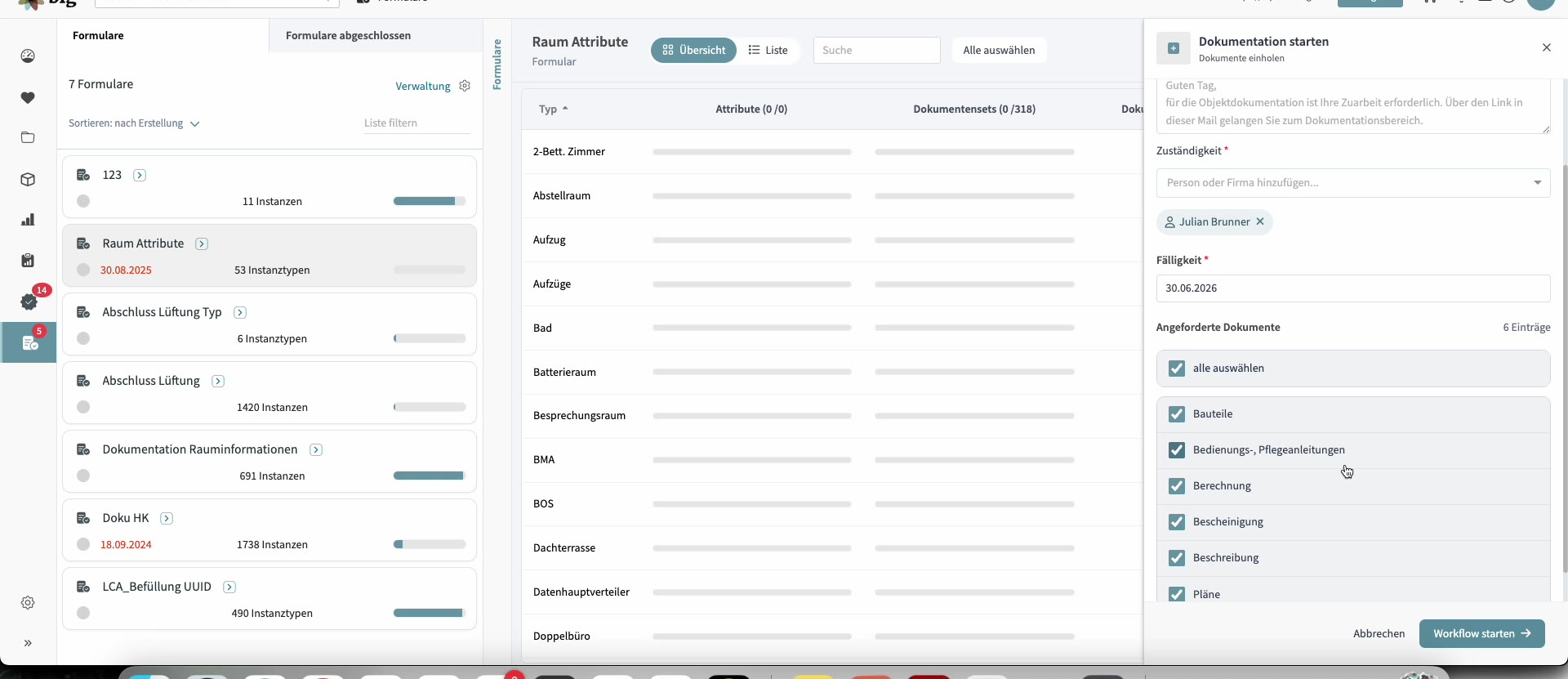Screen dimensions: 1568x679
Task: Click the Suche search field
Action: [876, 50]
